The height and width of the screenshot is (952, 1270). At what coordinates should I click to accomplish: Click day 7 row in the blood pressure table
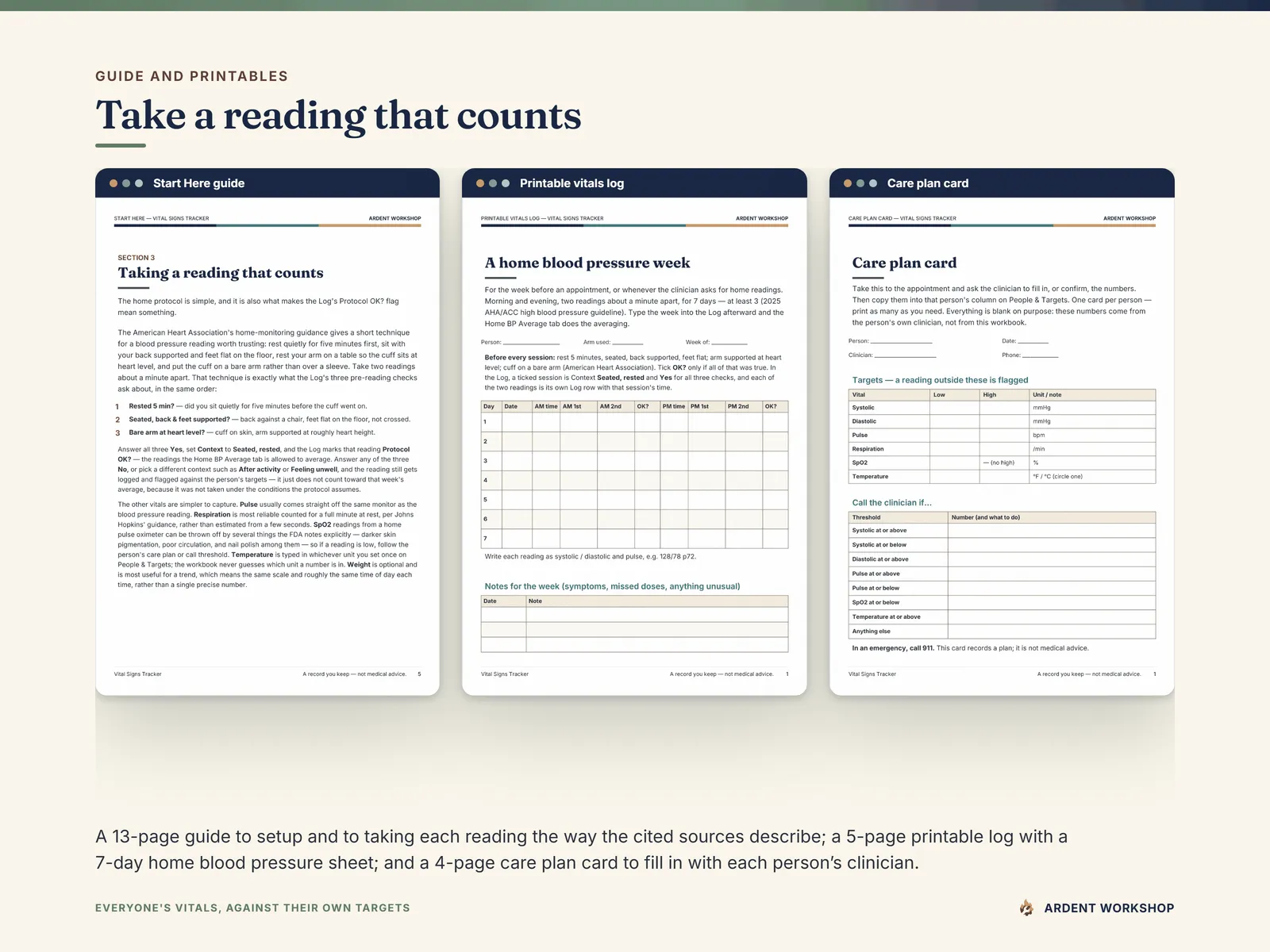coord(634,539)
